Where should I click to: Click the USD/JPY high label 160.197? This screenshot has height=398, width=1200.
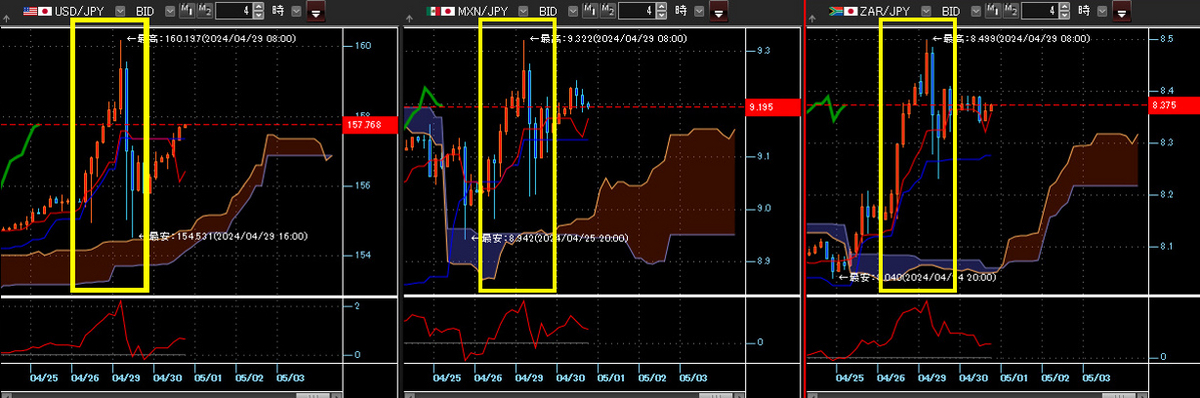(212, 38)
